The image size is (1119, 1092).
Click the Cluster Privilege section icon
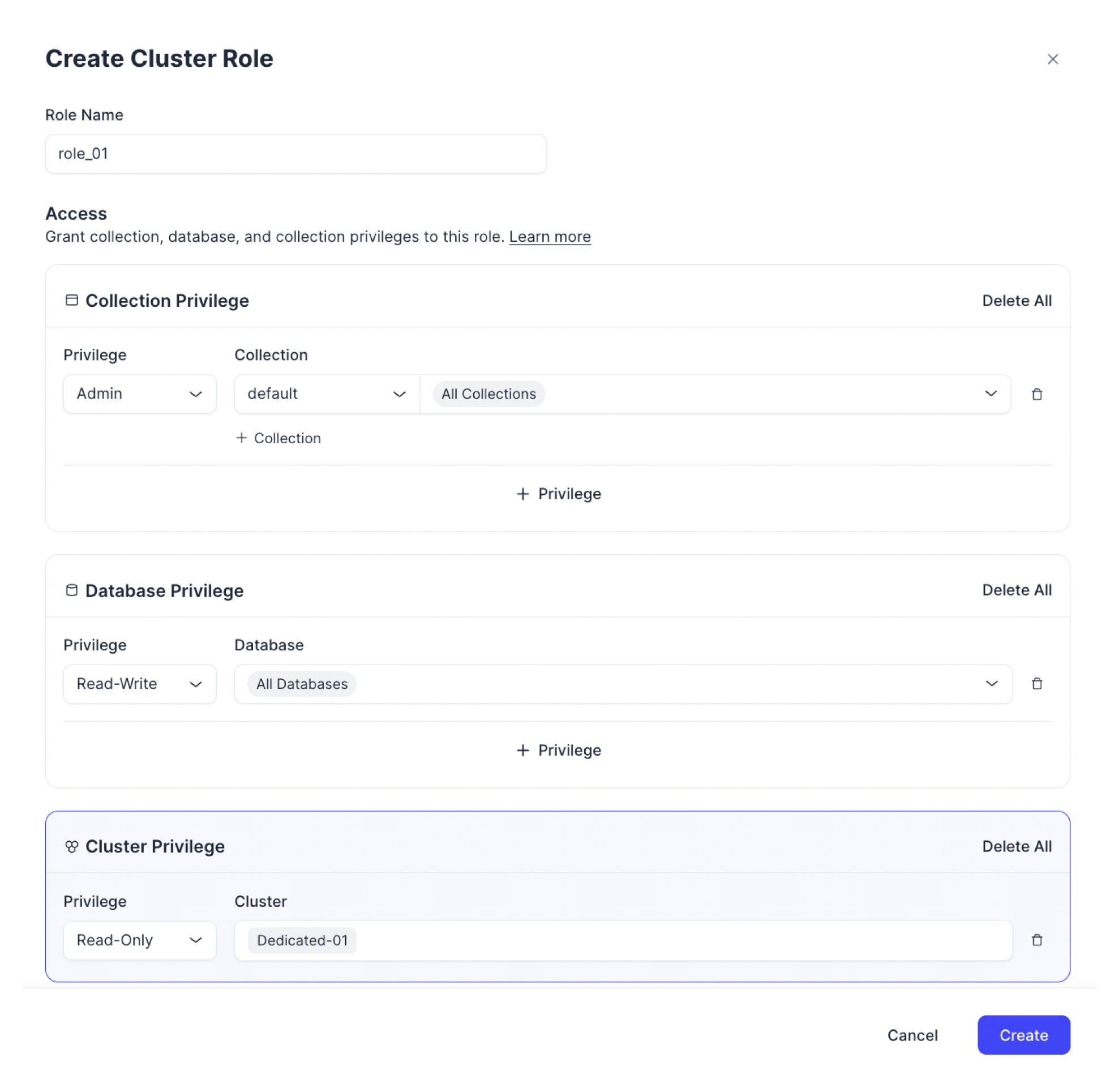click(72, 847)
